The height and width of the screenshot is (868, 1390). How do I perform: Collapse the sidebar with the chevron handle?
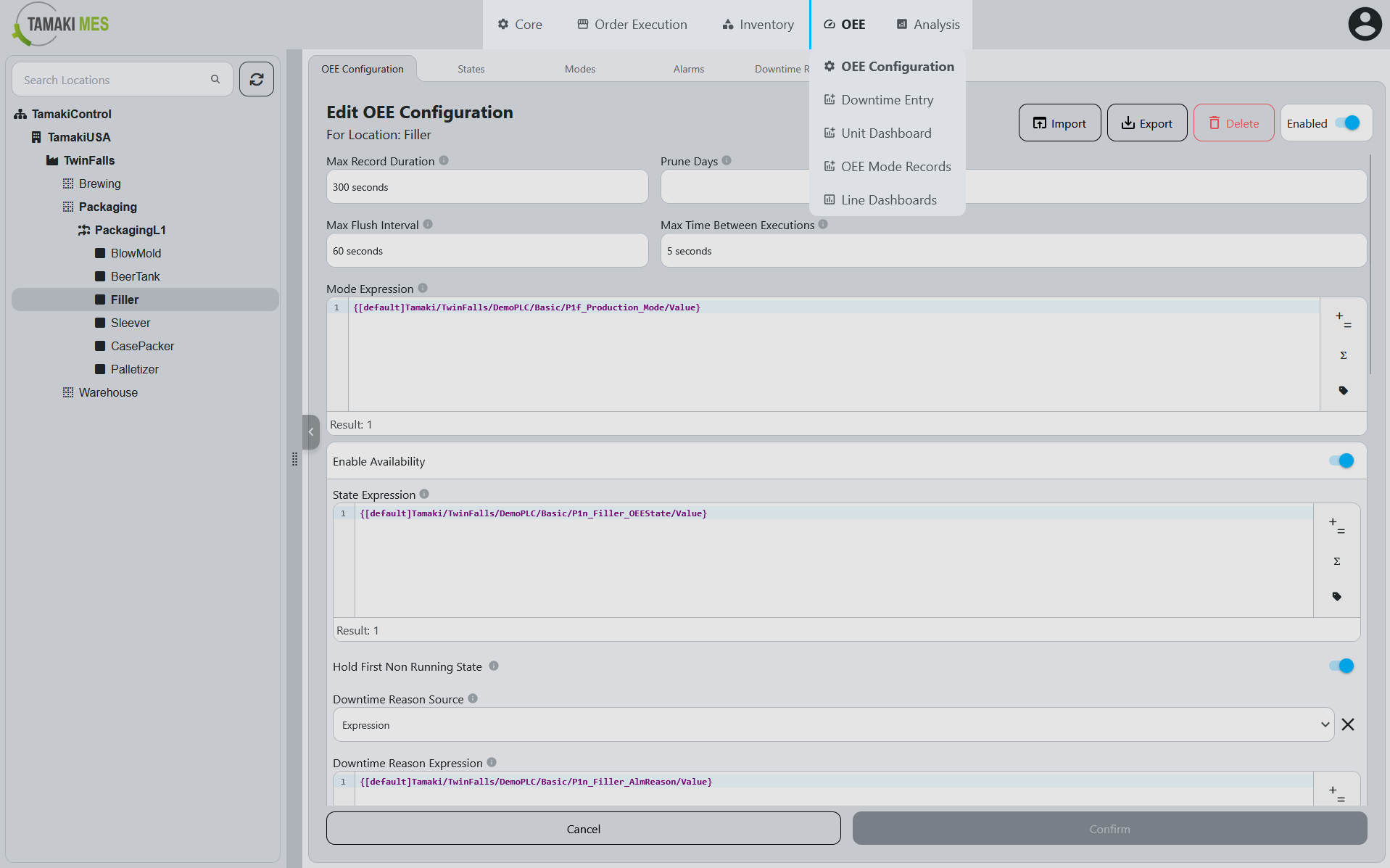coord(311,432)
